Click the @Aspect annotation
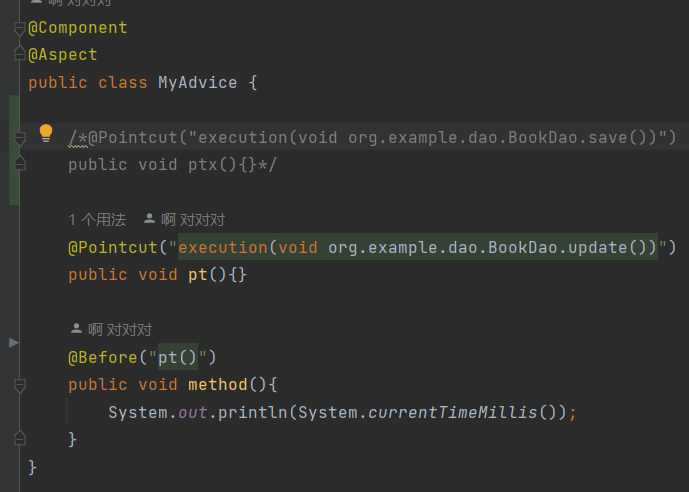The height and width of the screenshot is (492, 689). pyautogui.click(x=63, y=55)
